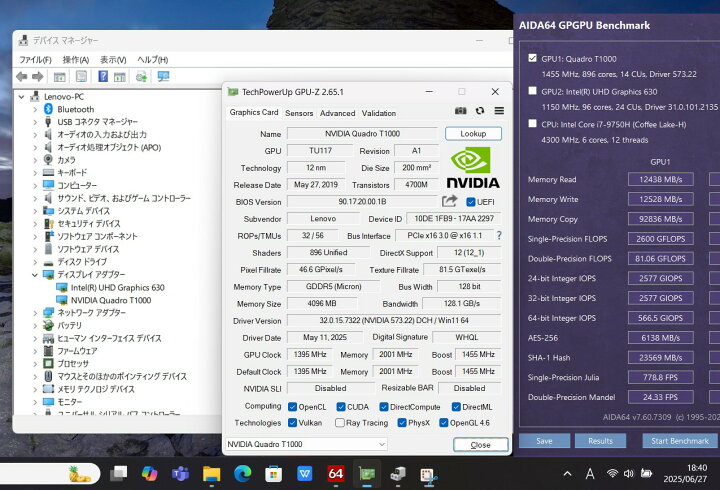
Task: Toggle the UEFI checkbox in GPU-Z
Action: (471, 202)
